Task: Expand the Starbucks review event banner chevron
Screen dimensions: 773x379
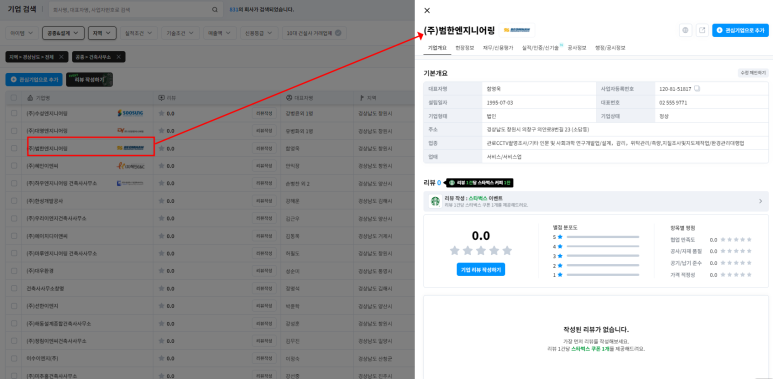Action: (760, 201)
